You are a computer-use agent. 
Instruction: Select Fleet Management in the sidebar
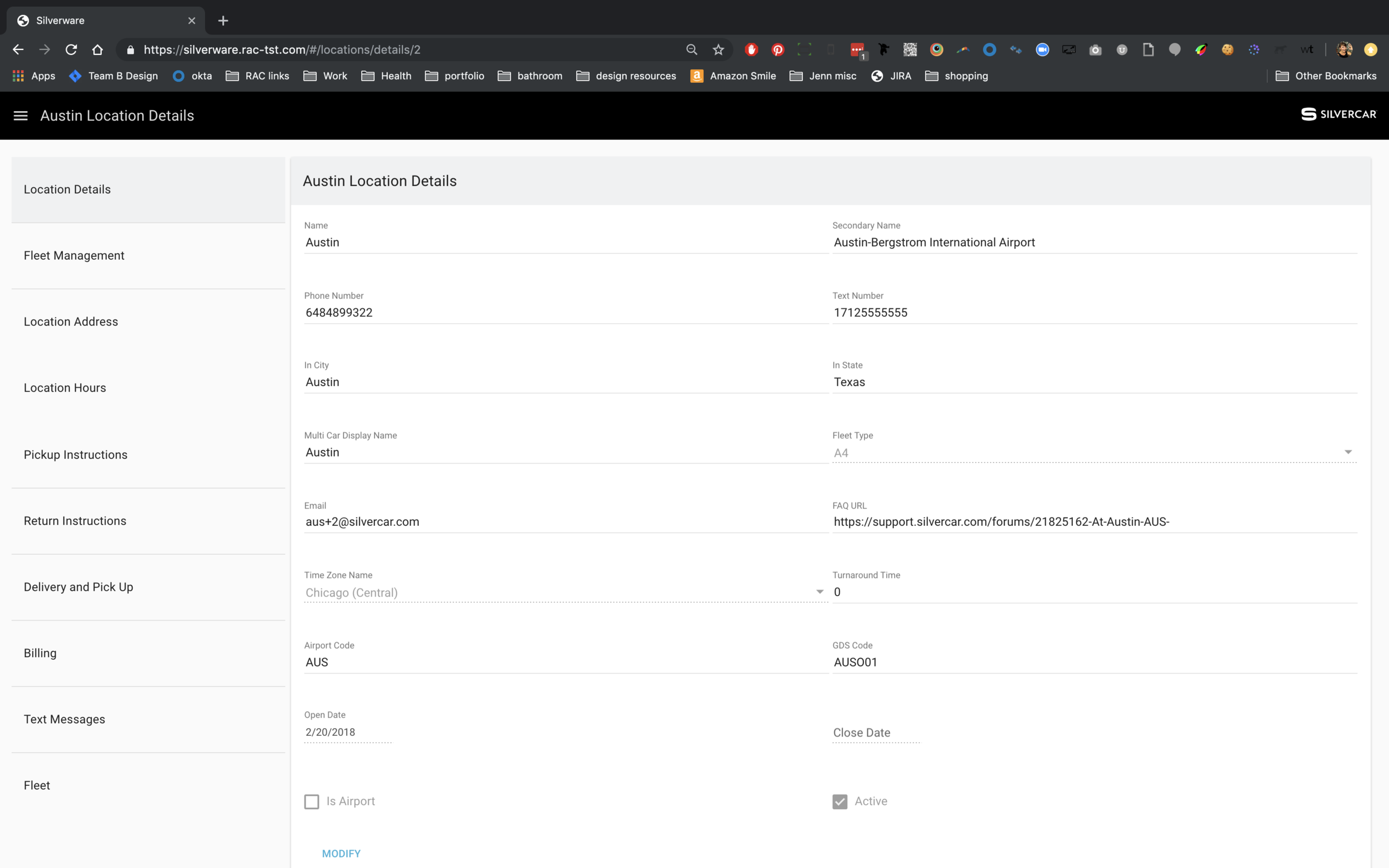tap(148, 255)
